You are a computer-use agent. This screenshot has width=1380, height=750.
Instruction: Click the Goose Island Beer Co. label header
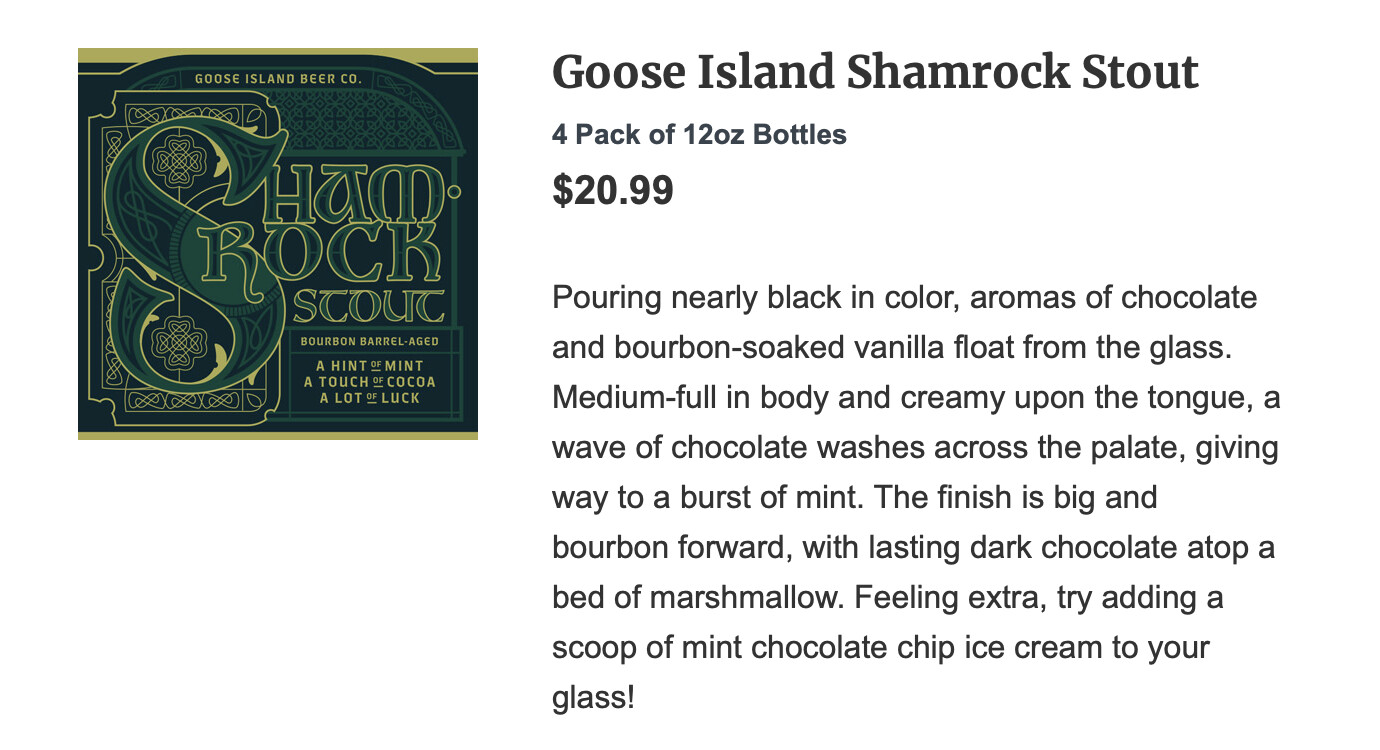tap(278, 79)
